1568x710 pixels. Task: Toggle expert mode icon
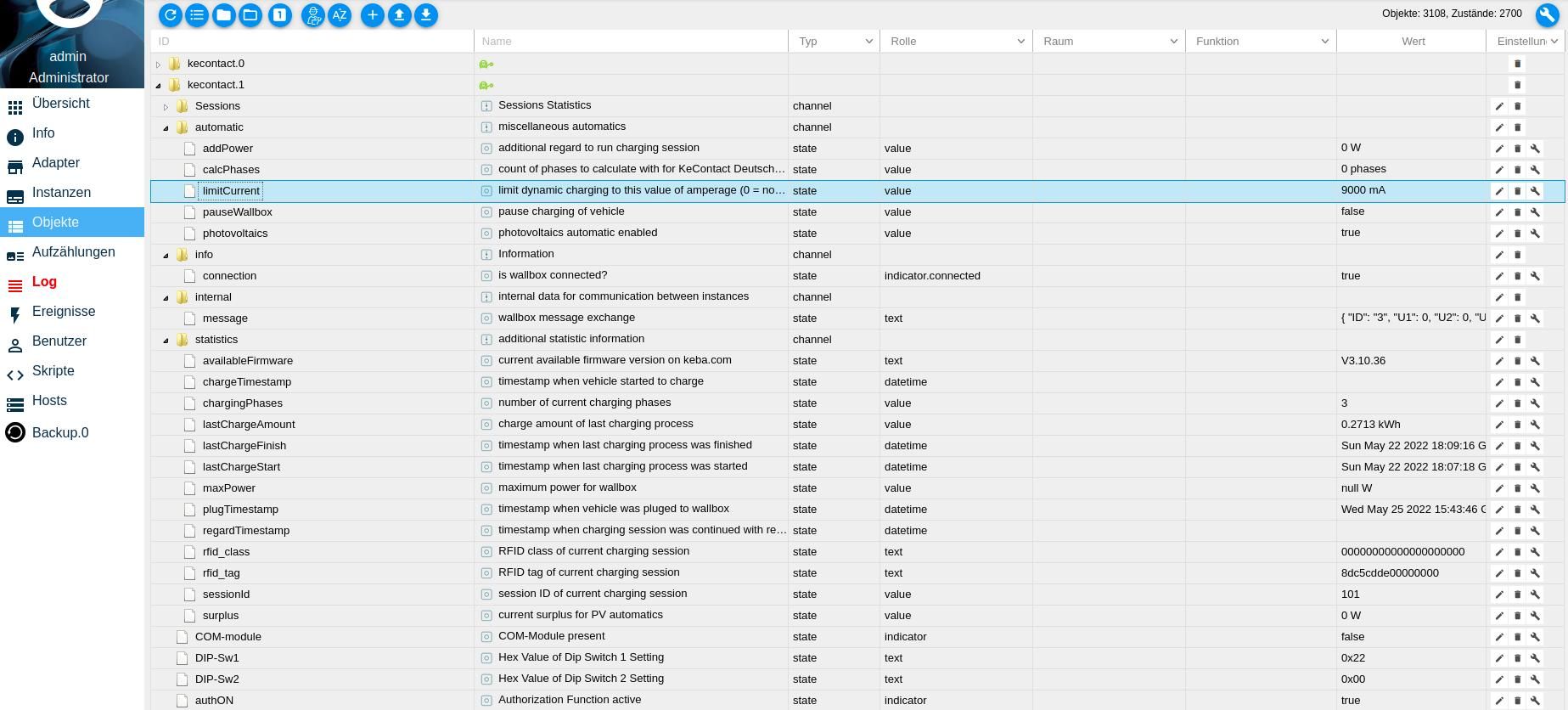pos(313,14)
